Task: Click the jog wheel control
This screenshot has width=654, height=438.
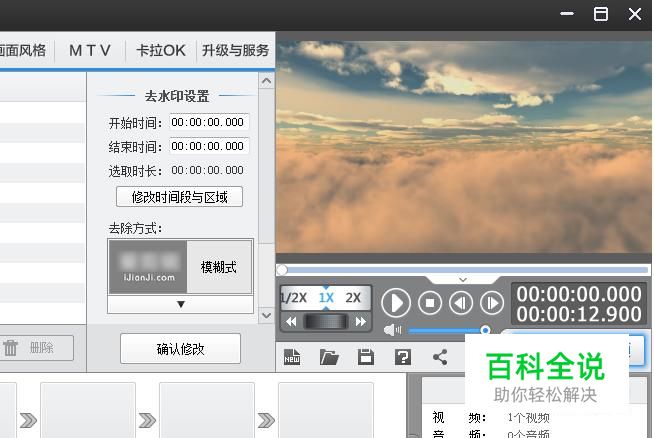Action: 325,322
